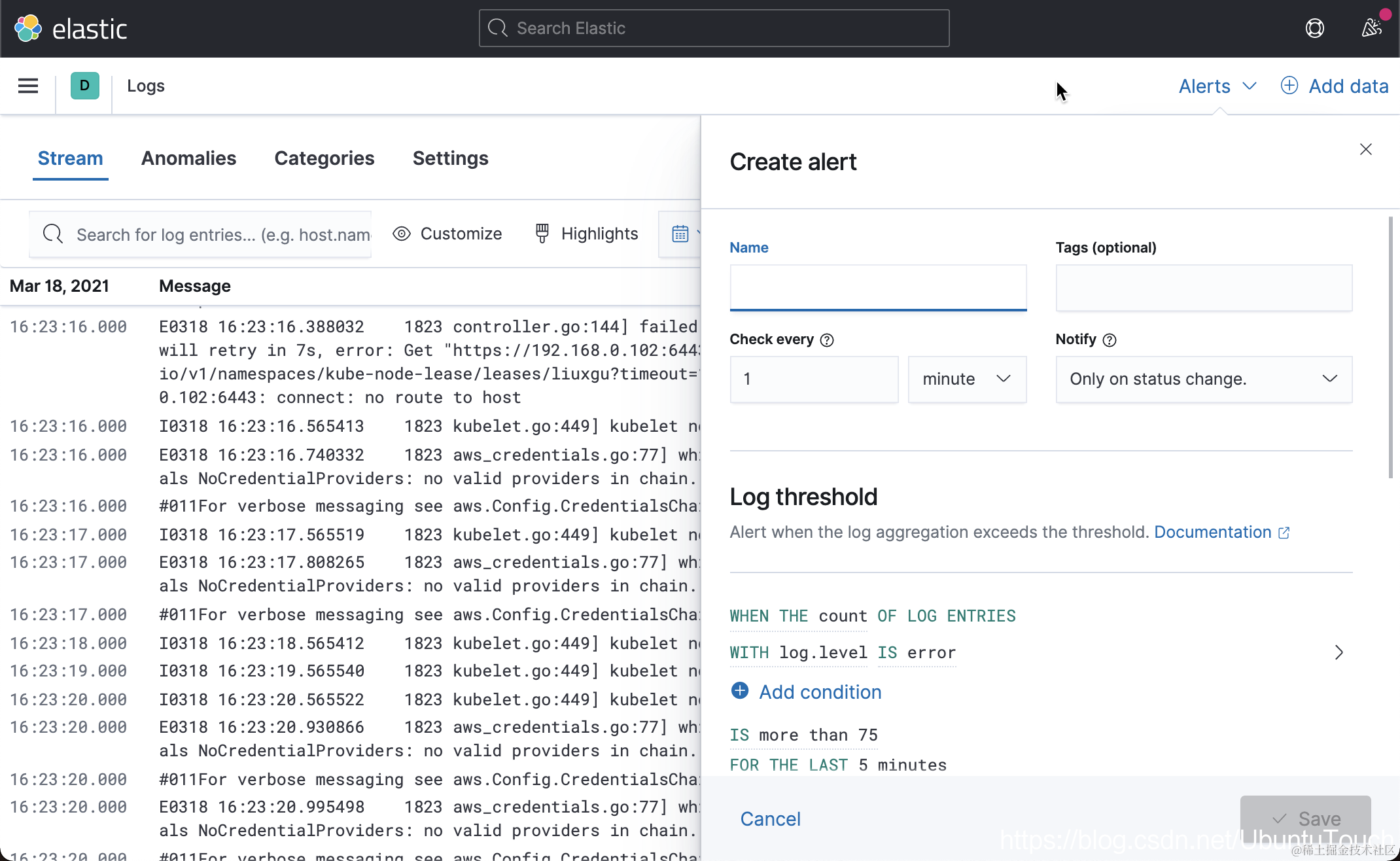Expand the Alerts dropdown menu
This screenshot has width=1400, height=861.
[x=1217, y=86]
